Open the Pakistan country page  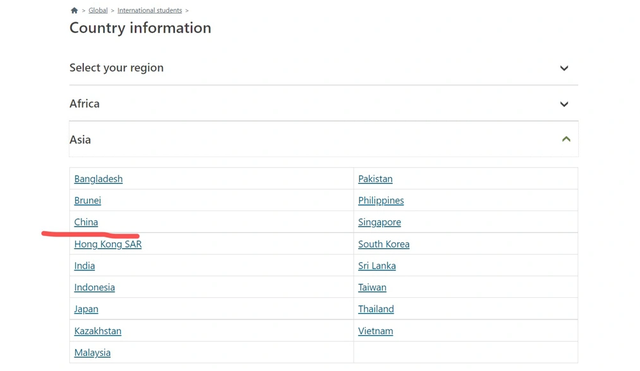375,179
